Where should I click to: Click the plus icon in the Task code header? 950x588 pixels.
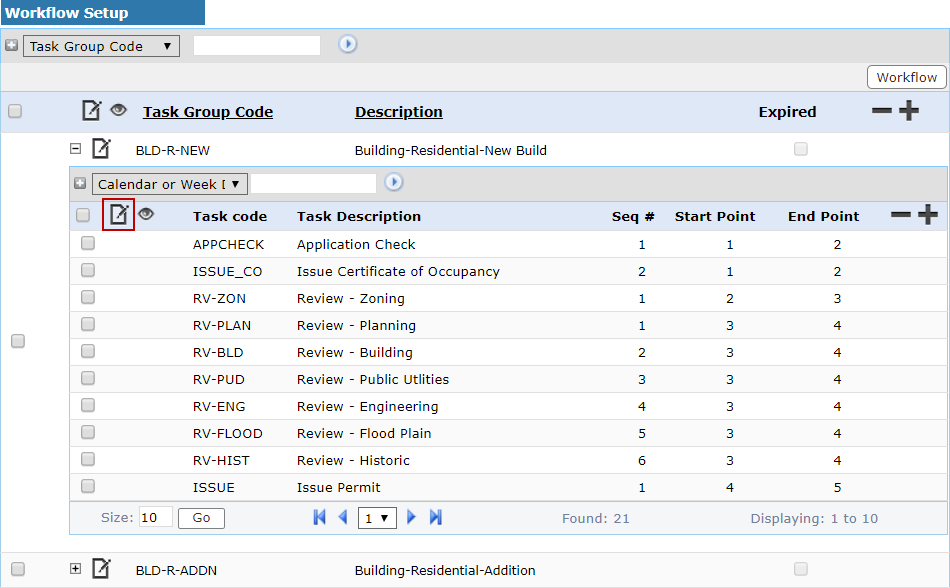tap(928, 215)
